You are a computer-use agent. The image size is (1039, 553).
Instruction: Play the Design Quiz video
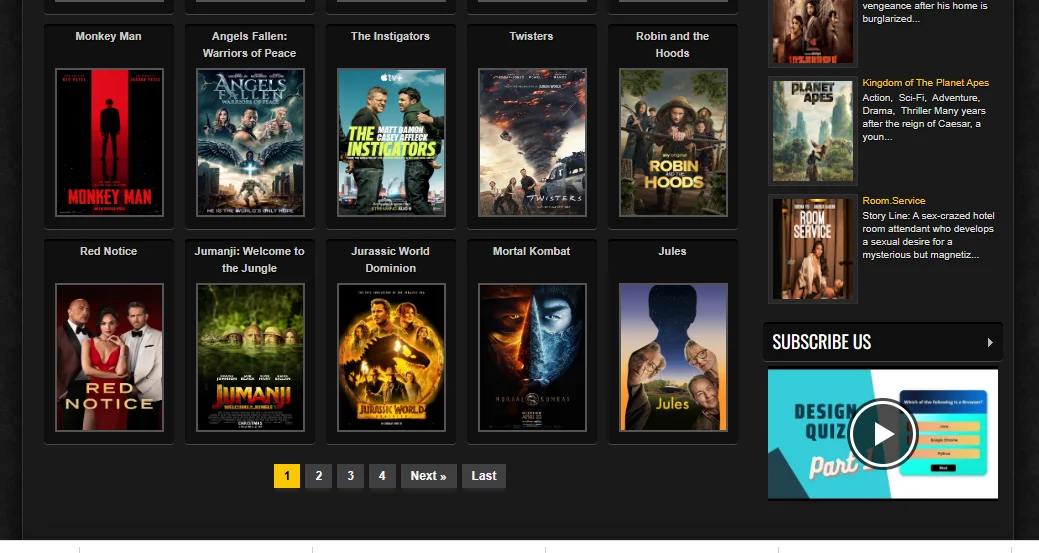[x=883, y=434]
